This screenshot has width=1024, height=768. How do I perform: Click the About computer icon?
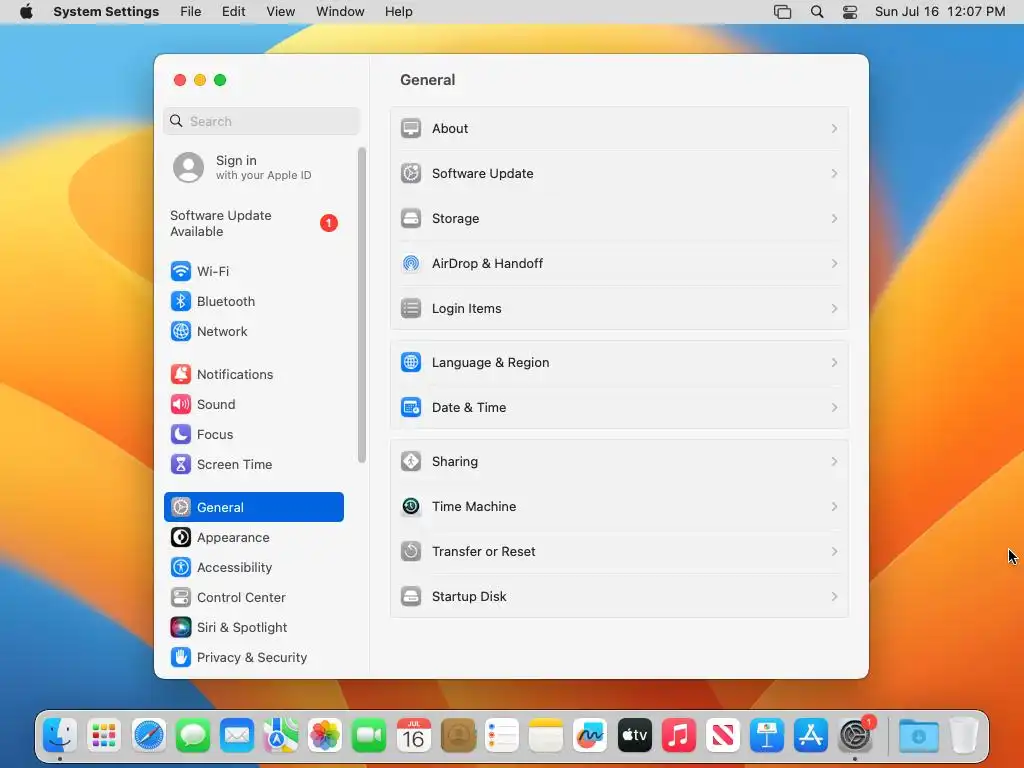click(411, 129)
